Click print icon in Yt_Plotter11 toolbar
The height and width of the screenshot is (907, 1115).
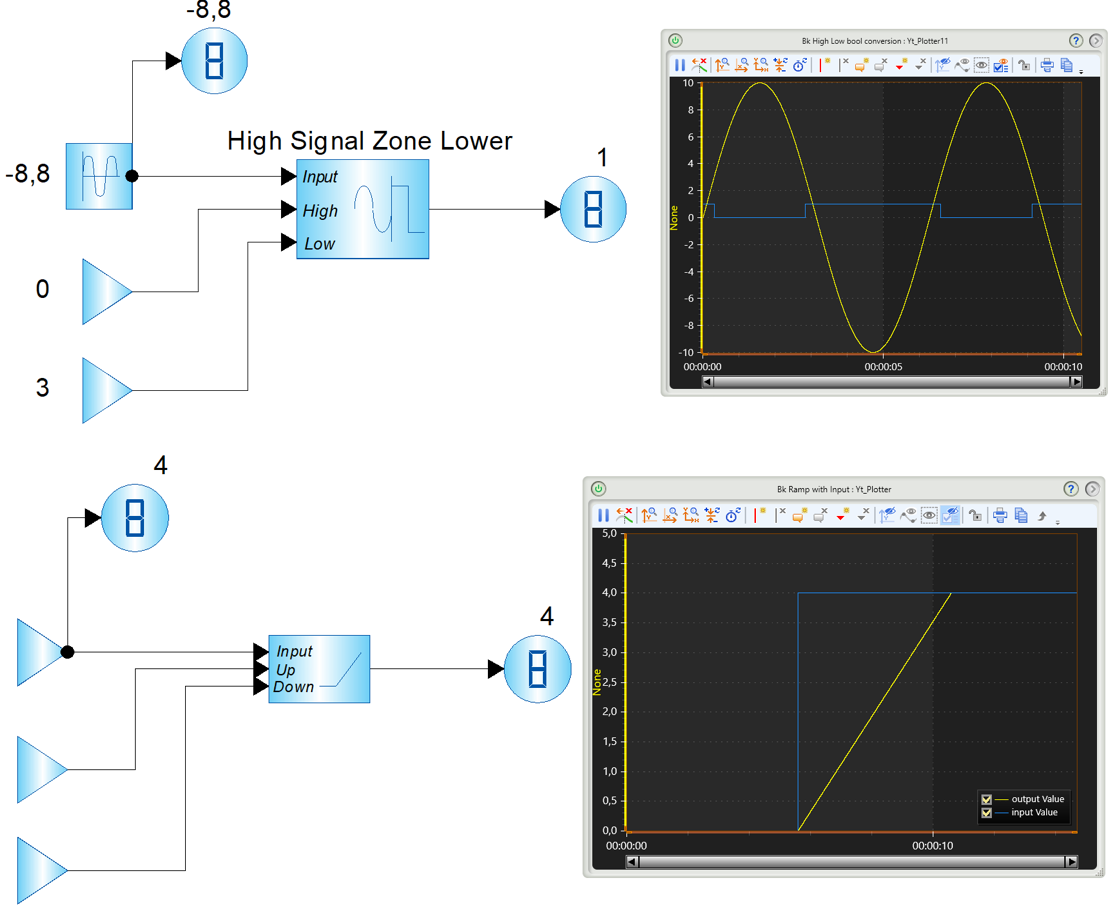pos(1047,65)
